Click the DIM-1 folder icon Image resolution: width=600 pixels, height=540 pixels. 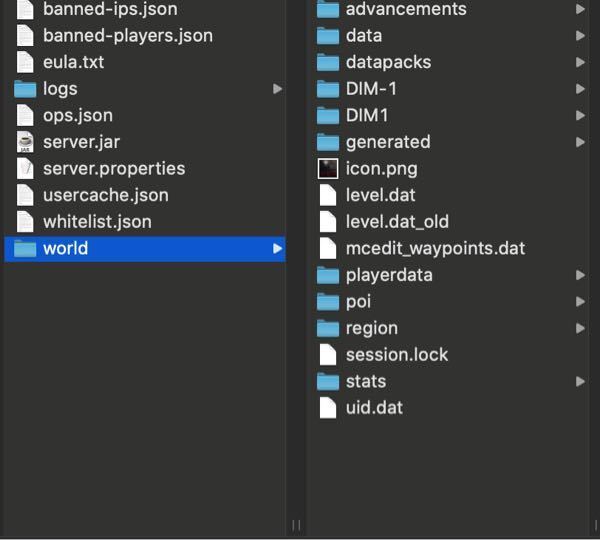[x=328, y=89]
